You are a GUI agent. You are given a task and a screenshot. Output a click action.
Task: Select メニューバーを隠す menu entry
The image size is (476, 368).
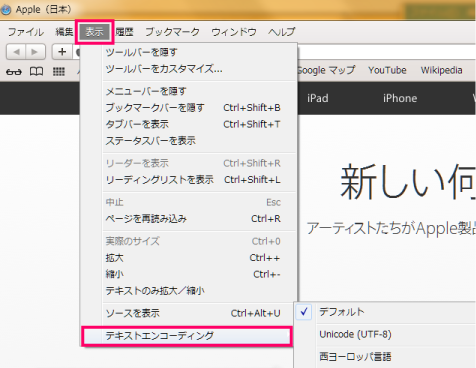pyautogui.click(x=199, y=91)
